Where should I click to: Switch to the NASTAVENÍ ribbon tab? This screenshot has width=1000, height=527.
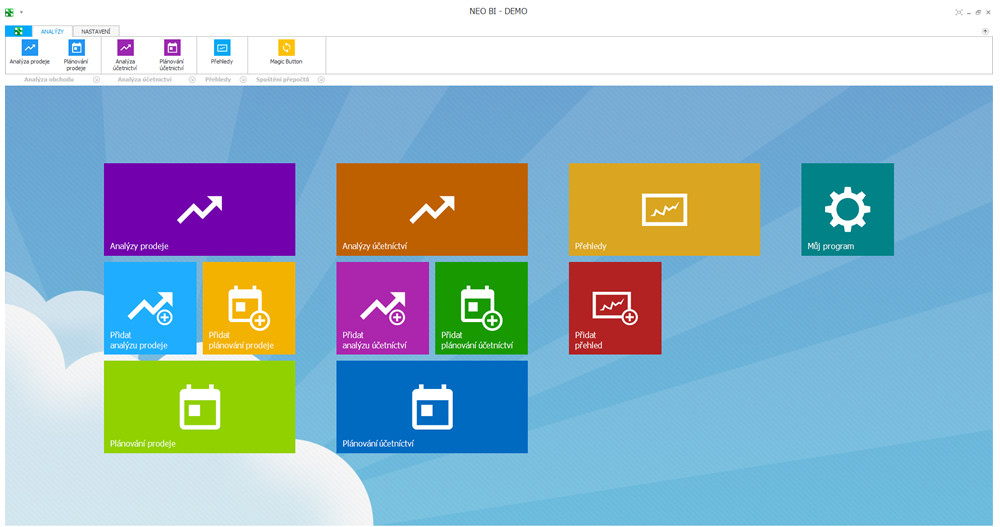[x=96, y=31]
